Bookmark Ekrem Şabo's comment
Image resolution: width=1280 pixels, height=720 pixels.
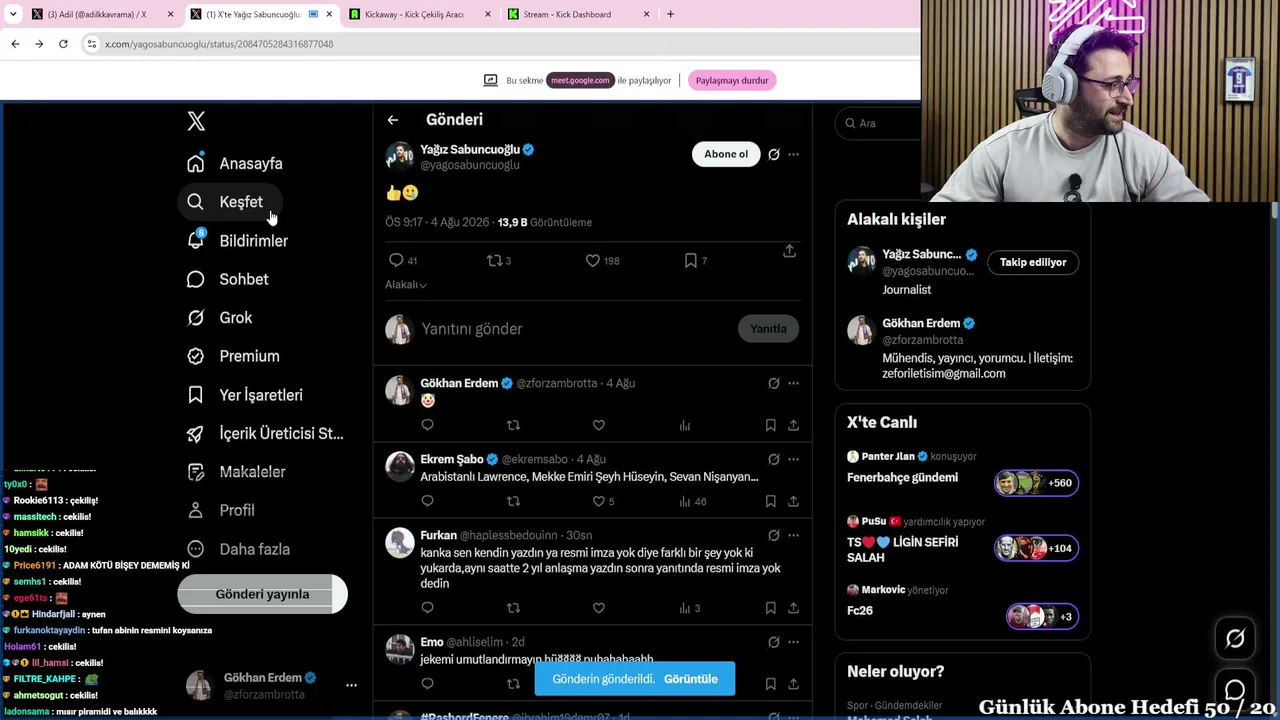click(x=770, y=501)
